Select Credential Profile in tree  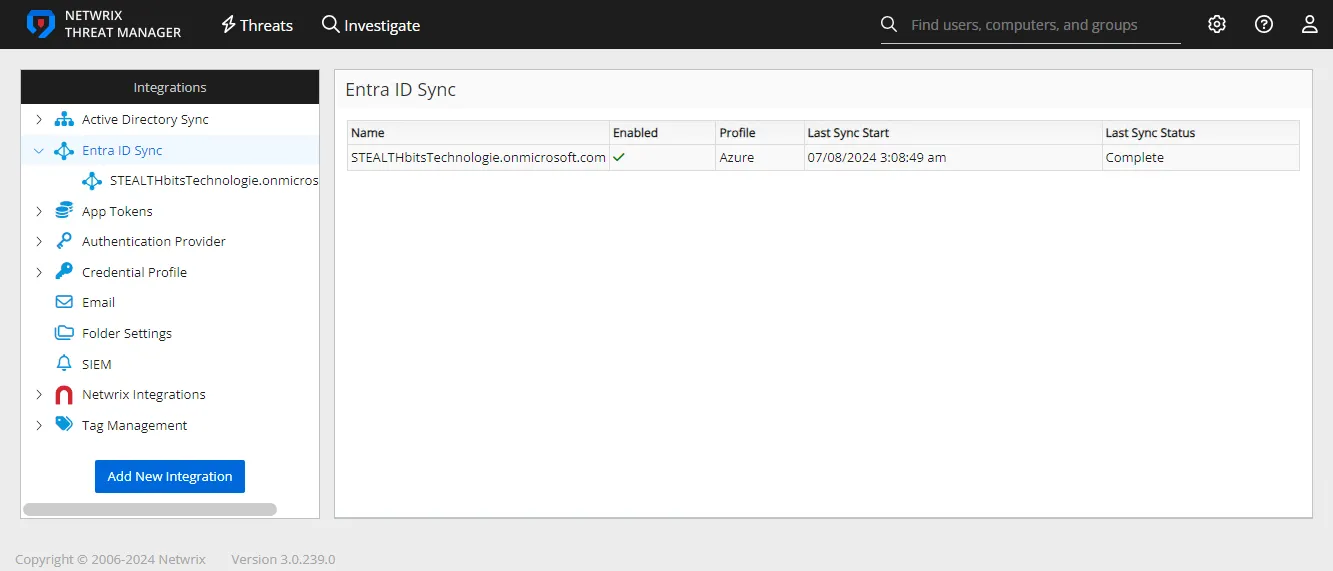coord(134,272)
